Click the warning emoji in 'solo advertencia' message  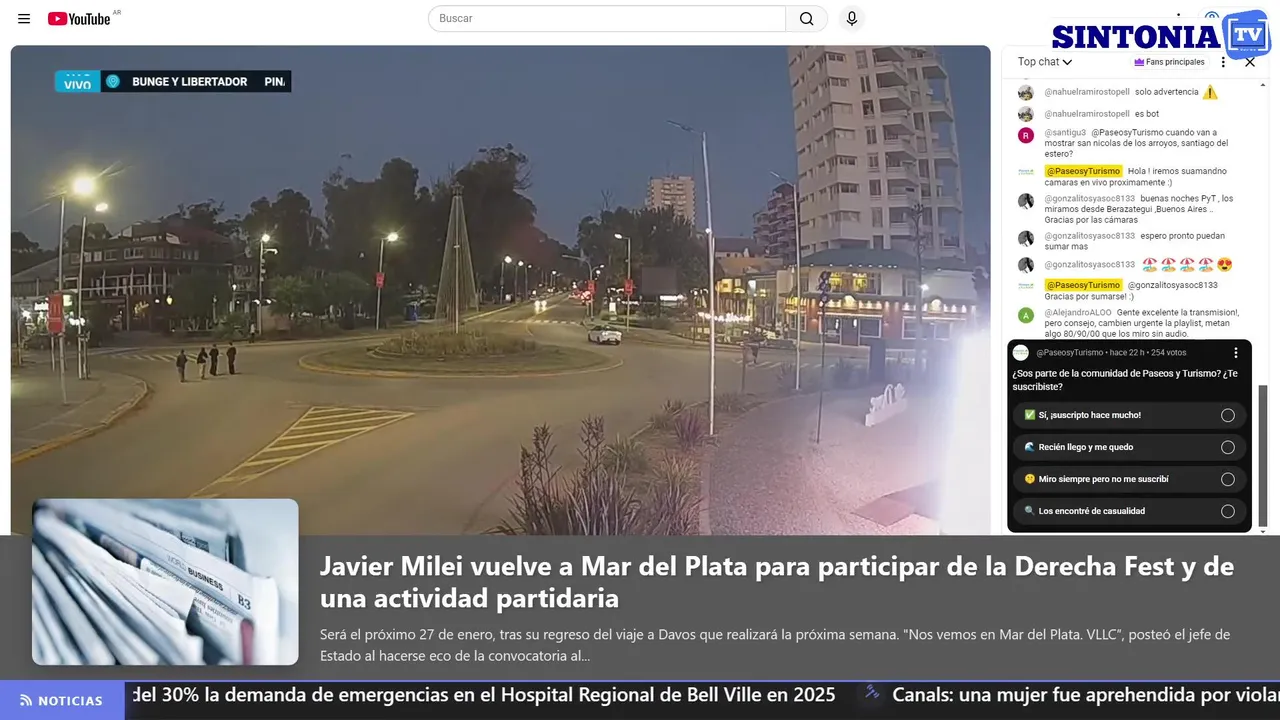1210,92
